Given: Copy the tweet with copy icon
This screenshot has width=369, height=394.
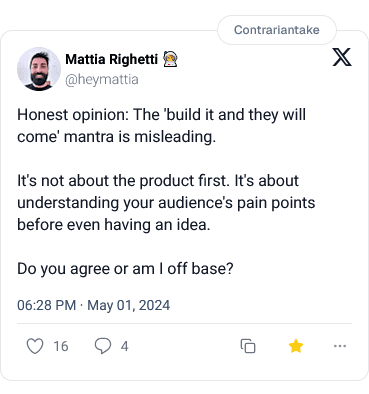Looking at the screenshot, I should pos(248,346).
